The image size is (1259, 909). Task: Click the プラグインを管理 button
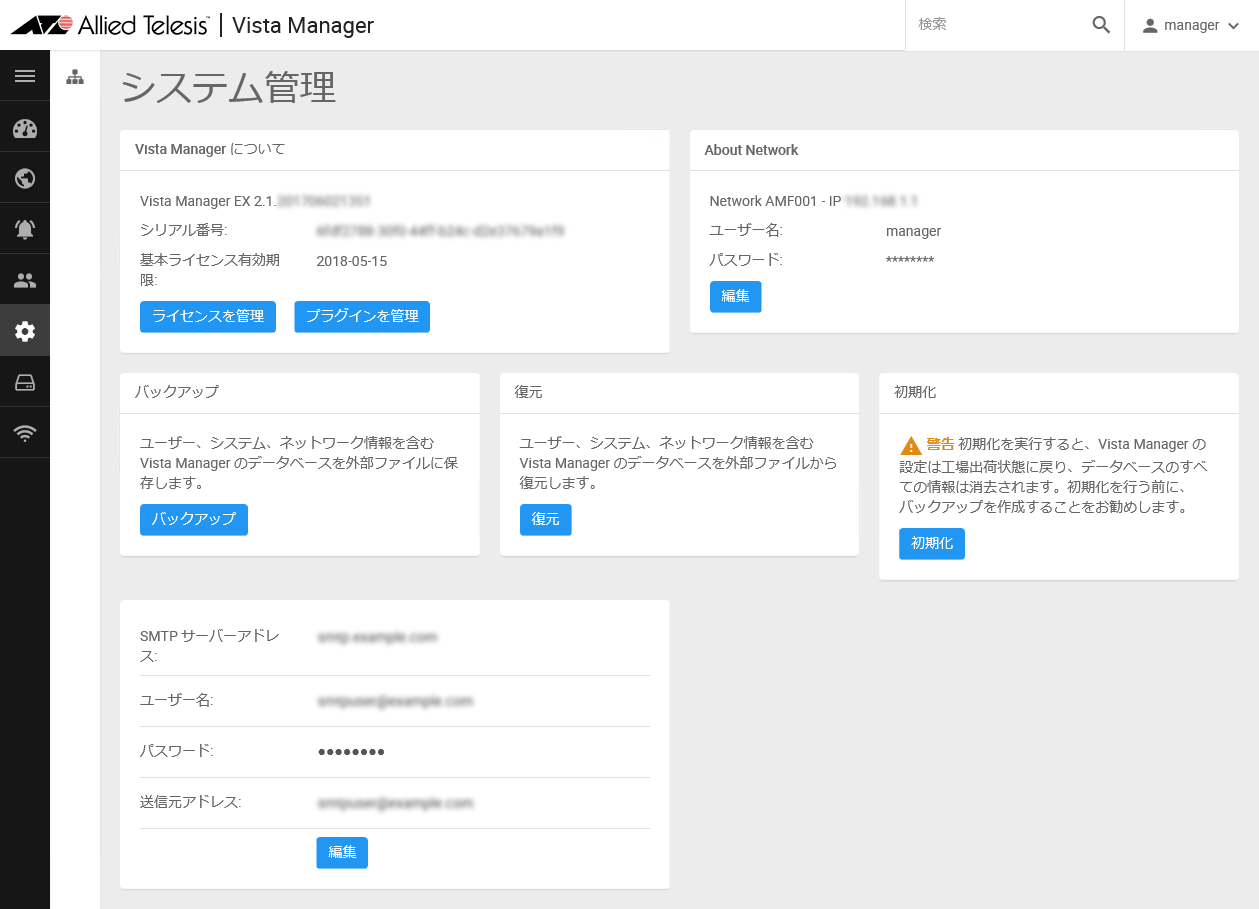pos(362,316)
